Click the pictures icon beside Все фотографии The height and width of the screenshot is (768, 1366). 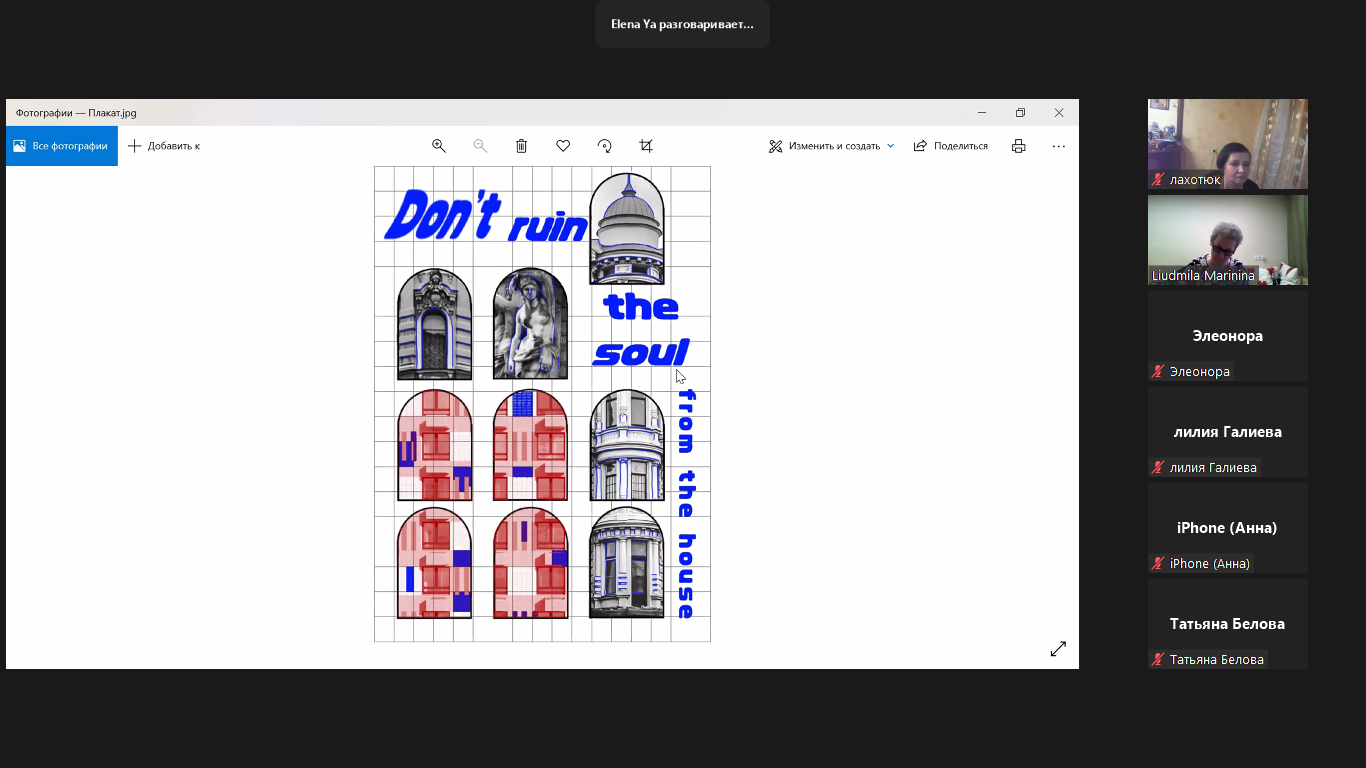point(19,146)
